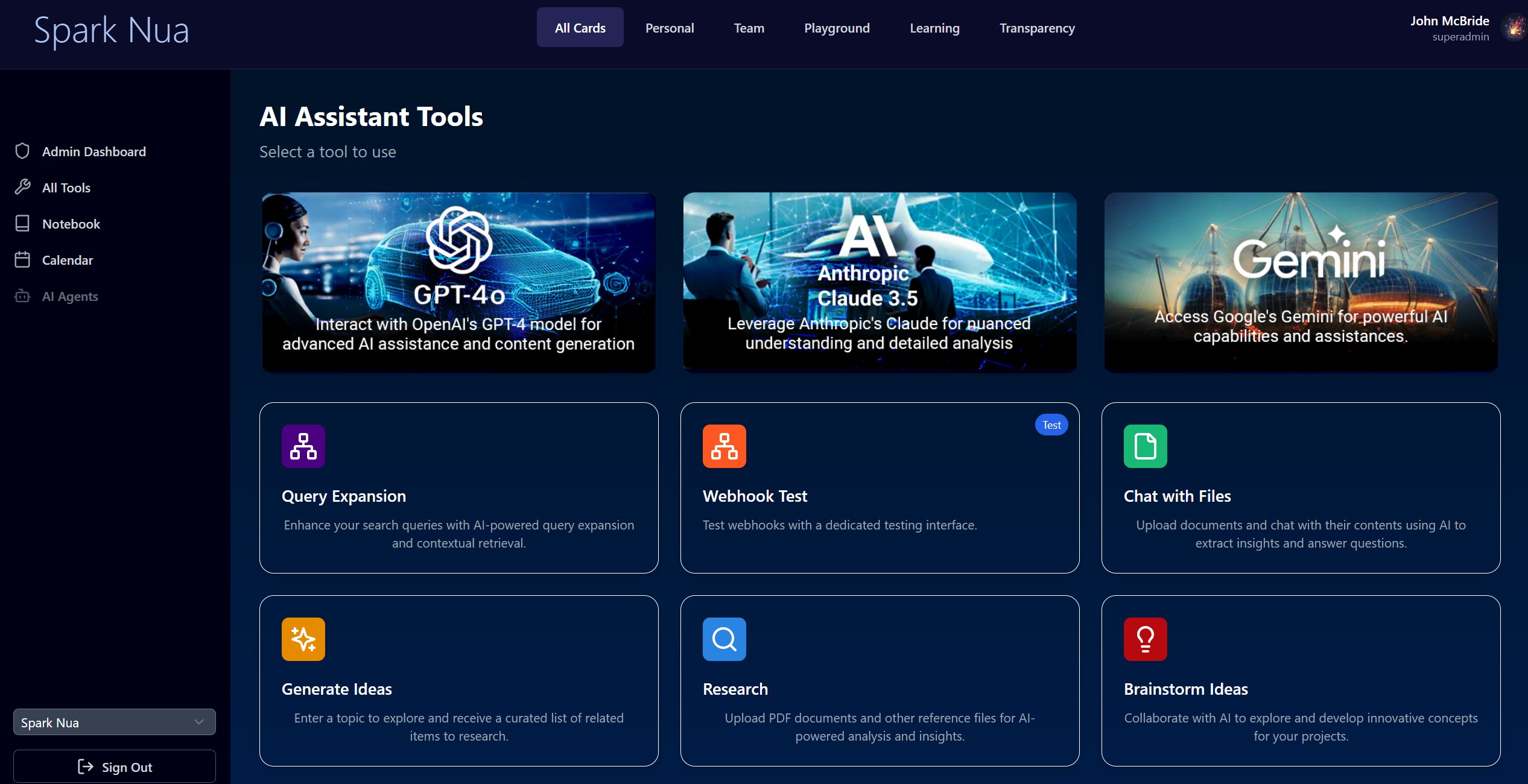Viewport: 1528px width, 784px height.
Task: Click the Sign Out button
Action: pyautogui.click(x=115, y=767)
